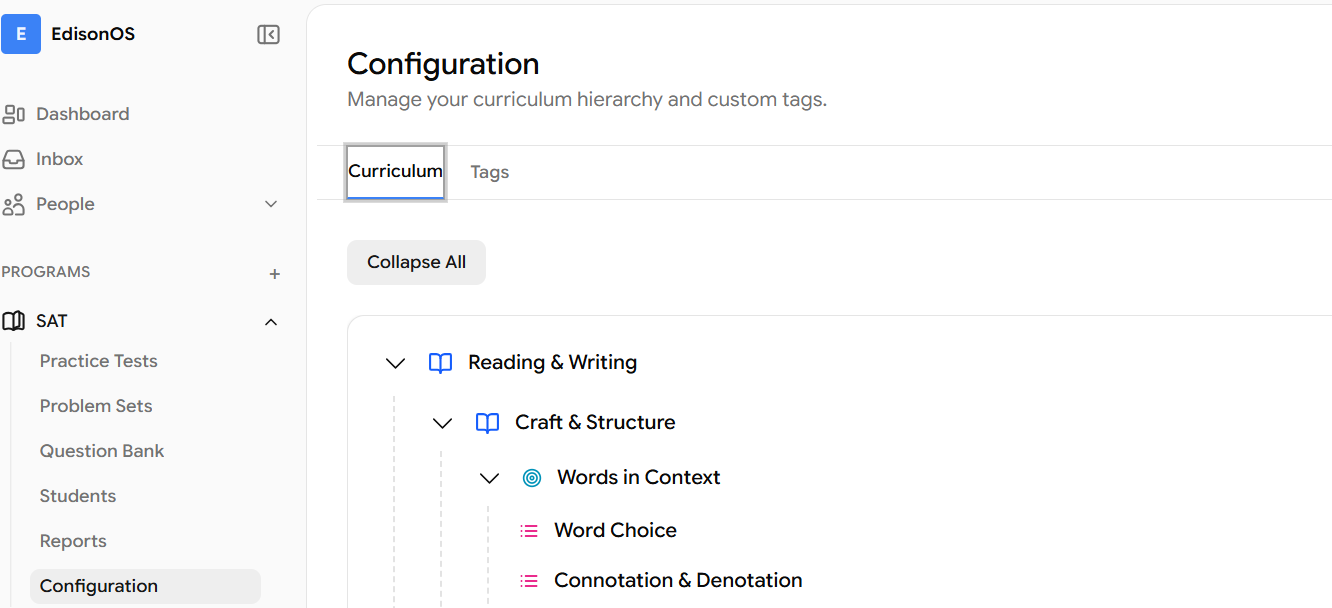Image resolution: width=1332 pixels, height=608 pixels.
Task: Click the Inbox tray icon
Action: (x=14, y=159)
